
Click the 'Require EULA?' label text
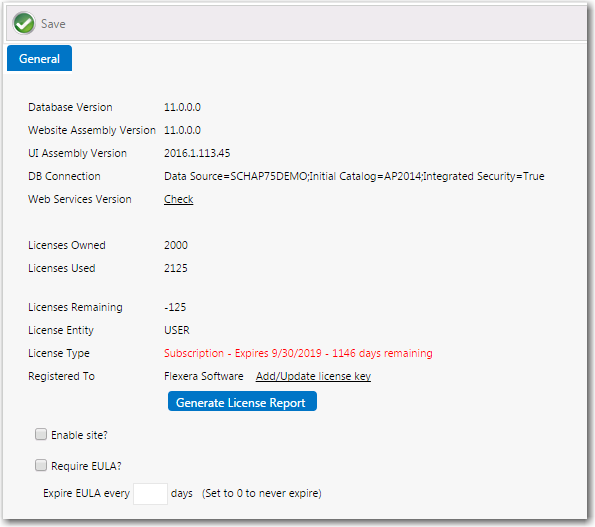click(x=86, y=466)
